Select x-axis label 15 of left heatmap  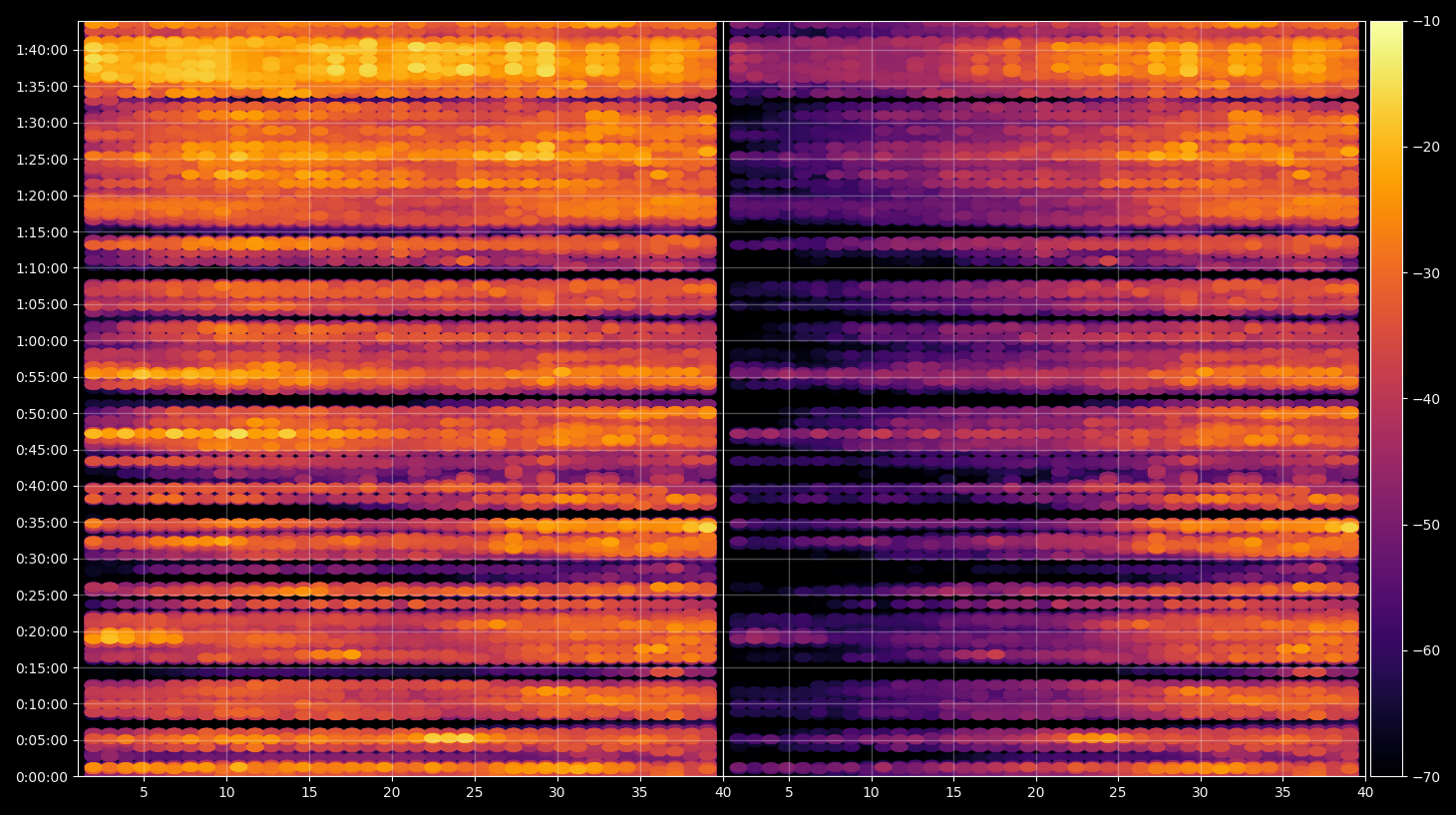point(309,793)
